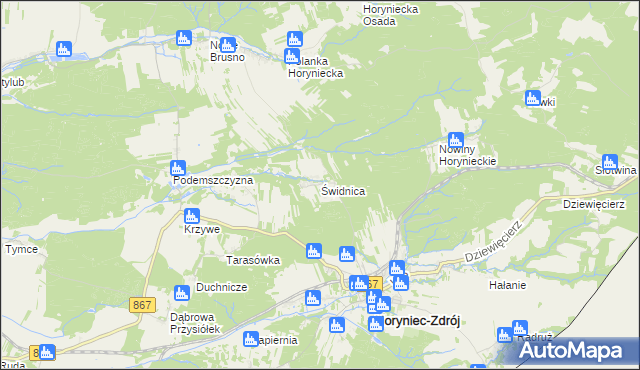This screenshot has height=370, width=640.
Task: Click the 867 road badge near Dąbrowa Przysiółek
Action: tap(142, 305)
